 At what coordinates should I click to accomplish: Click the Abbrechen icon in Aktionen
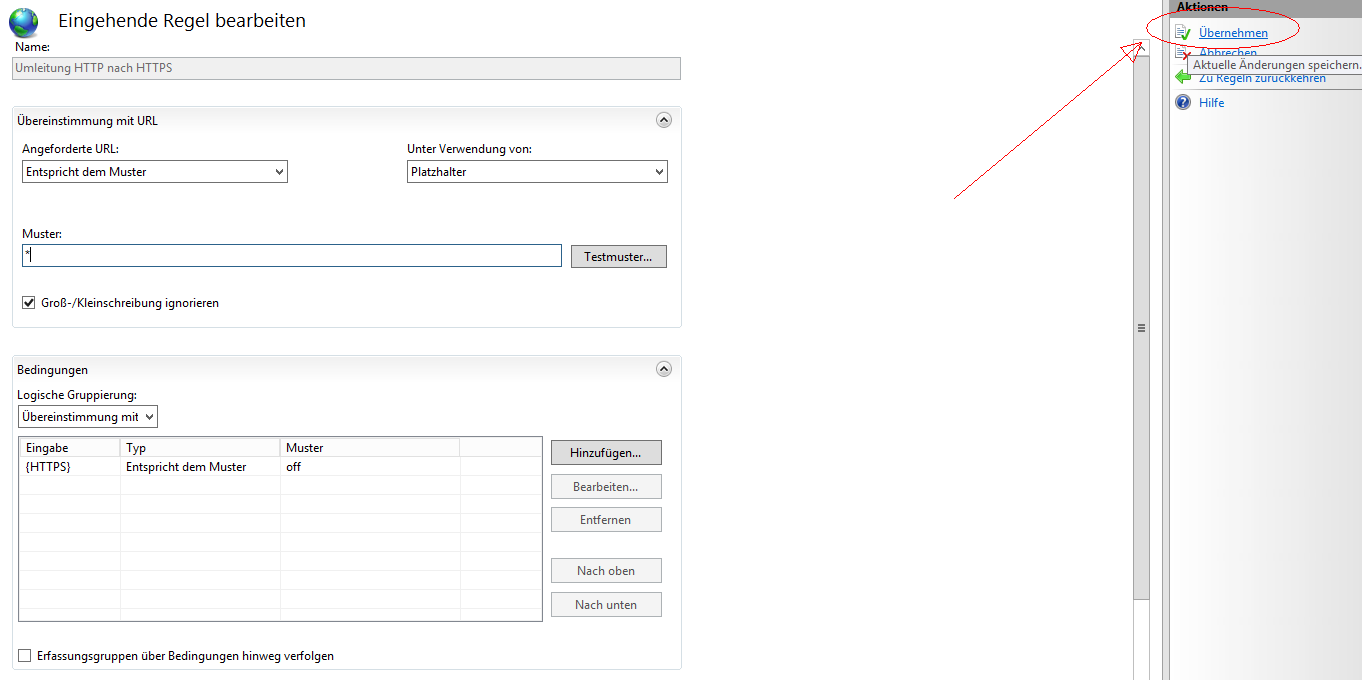tap(1182, 54)
